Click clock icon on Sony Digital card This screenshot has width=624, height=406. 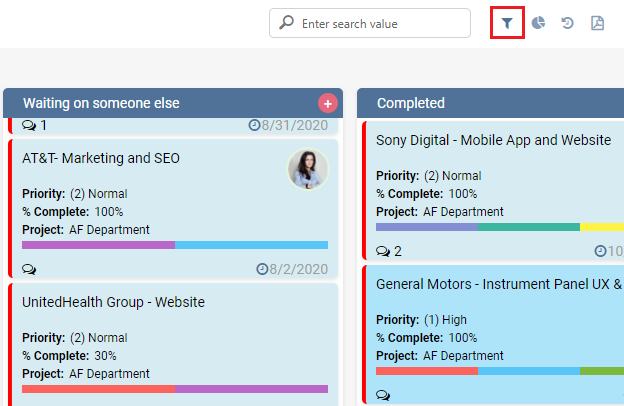[600, 251]
